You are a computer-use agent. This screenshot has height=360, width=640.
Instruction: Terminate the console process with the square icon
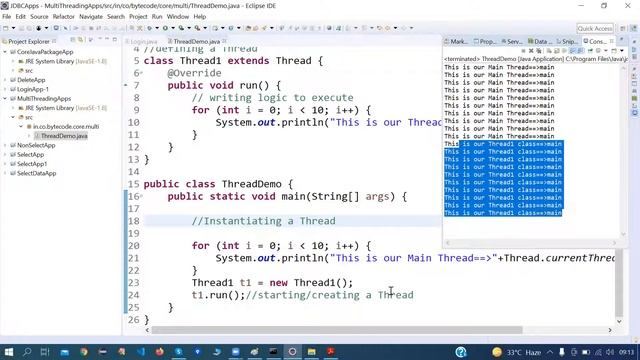(x=523, y=51)
